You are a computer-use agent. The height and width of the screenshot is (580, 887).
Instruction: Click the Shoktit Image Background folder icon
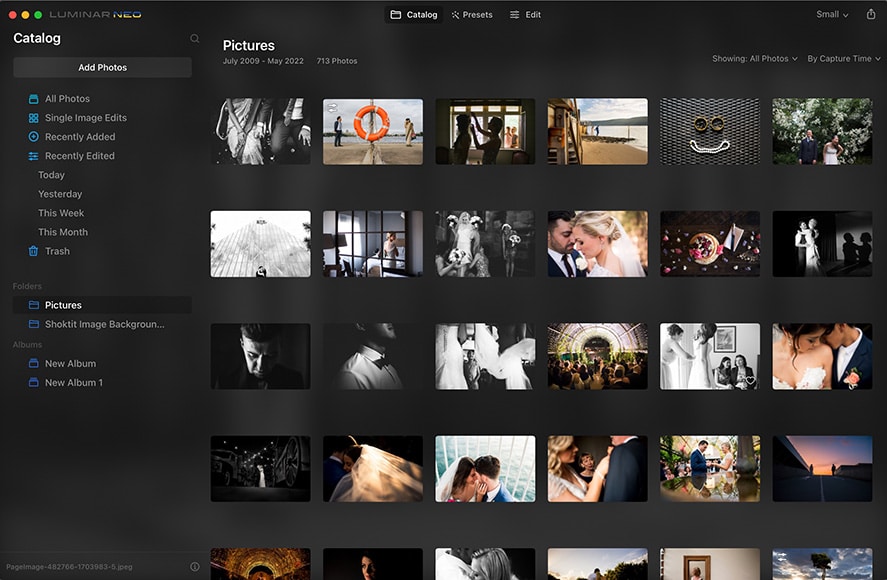click(33, 324)
